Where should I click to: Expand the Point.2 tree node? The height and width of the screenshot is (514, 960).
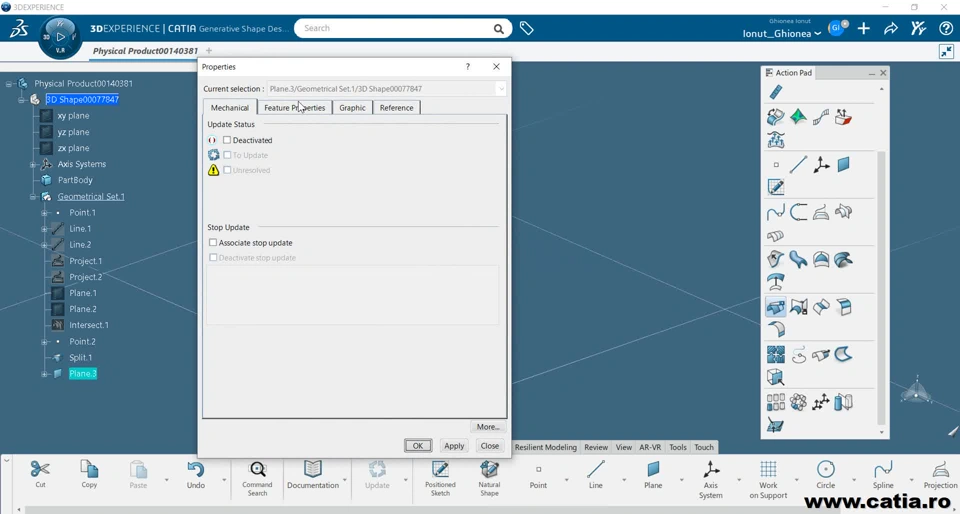click(x=44, y=341)
